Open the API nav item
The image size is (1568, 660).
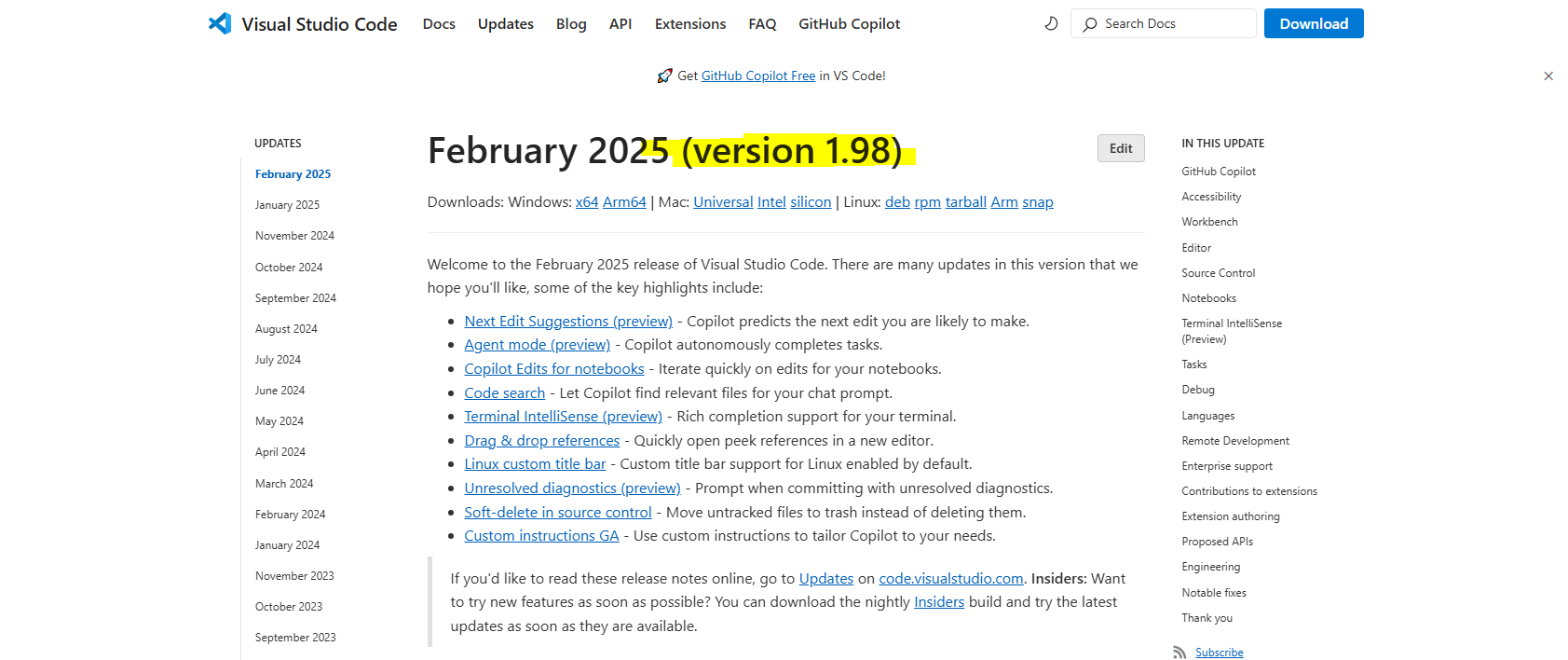620,24
